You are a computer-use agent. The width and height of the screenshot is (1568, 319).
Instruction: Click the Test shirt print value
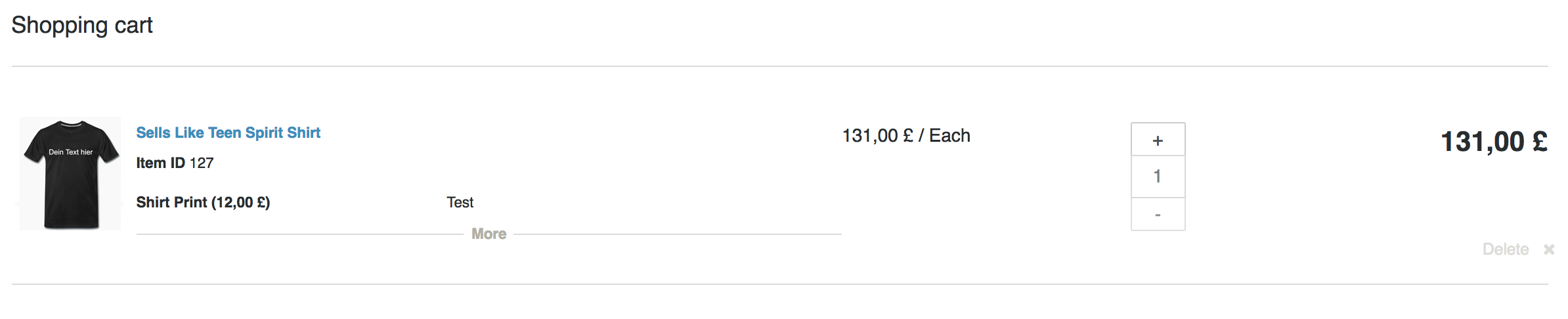(460, 202)
